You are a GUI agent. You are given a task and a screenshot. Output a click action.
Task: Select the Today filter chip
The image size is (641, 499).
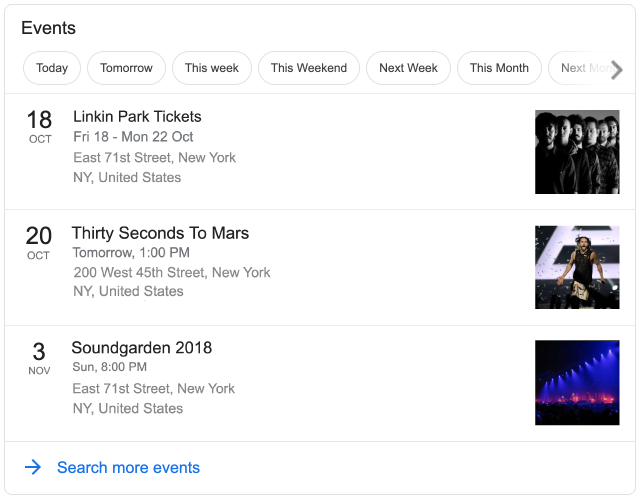click(x=52, y=68)
